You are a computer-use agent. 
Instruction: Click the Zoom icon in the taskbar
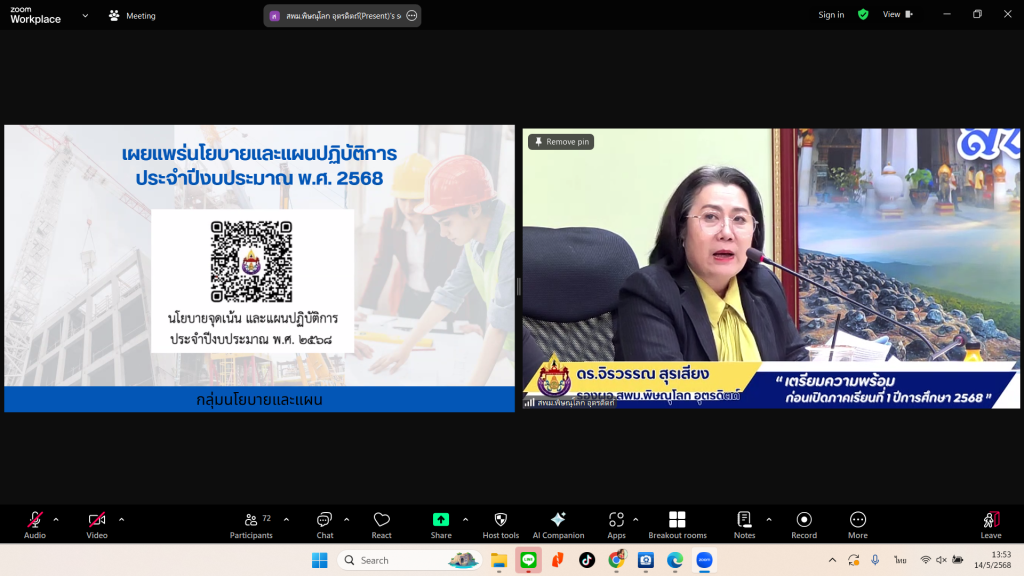[x=704, y=560]
